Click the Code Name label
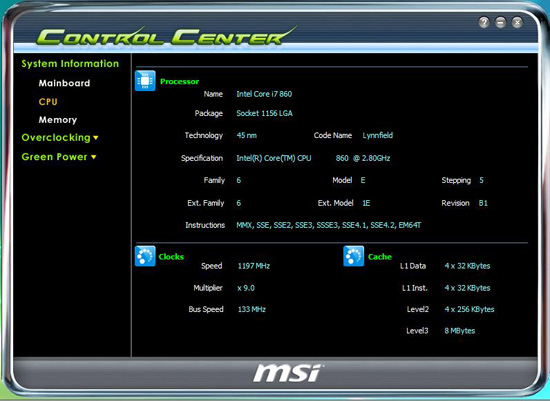Viewport: 550px width, 401px height. 333,135
